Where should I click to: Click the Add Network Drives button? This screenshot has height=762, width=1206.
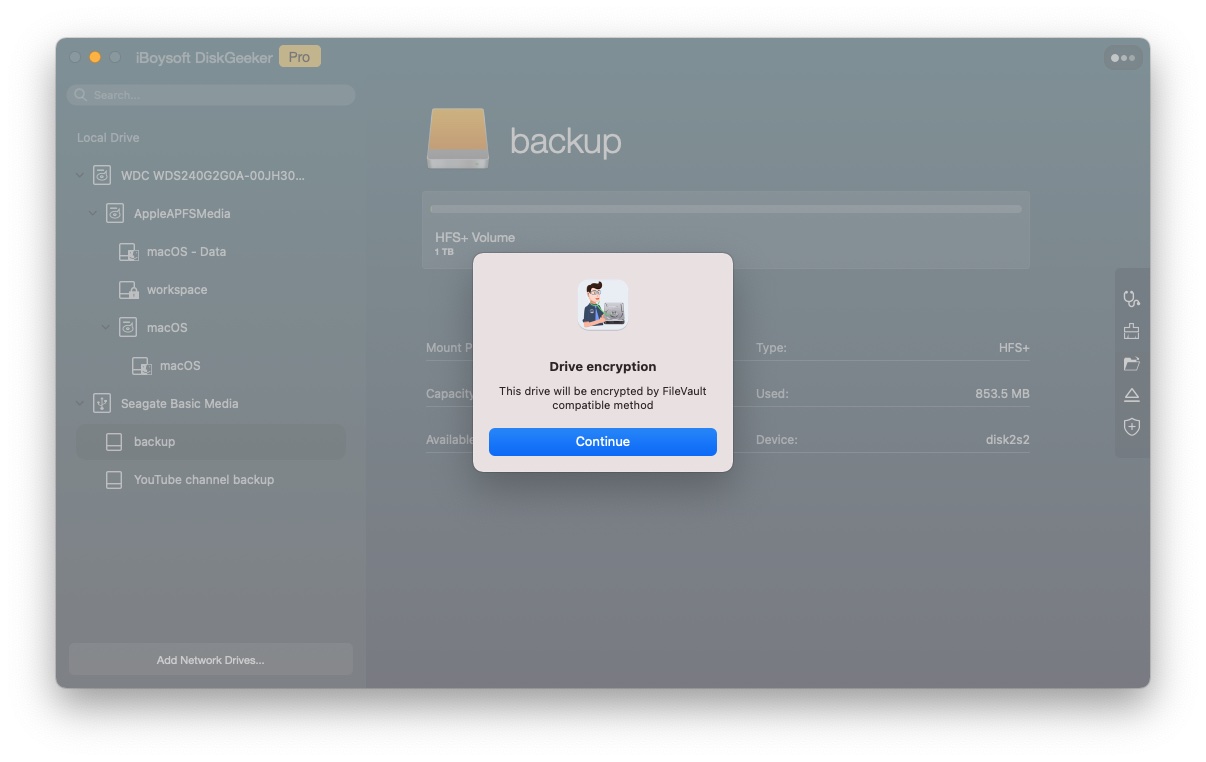(210, 659)
